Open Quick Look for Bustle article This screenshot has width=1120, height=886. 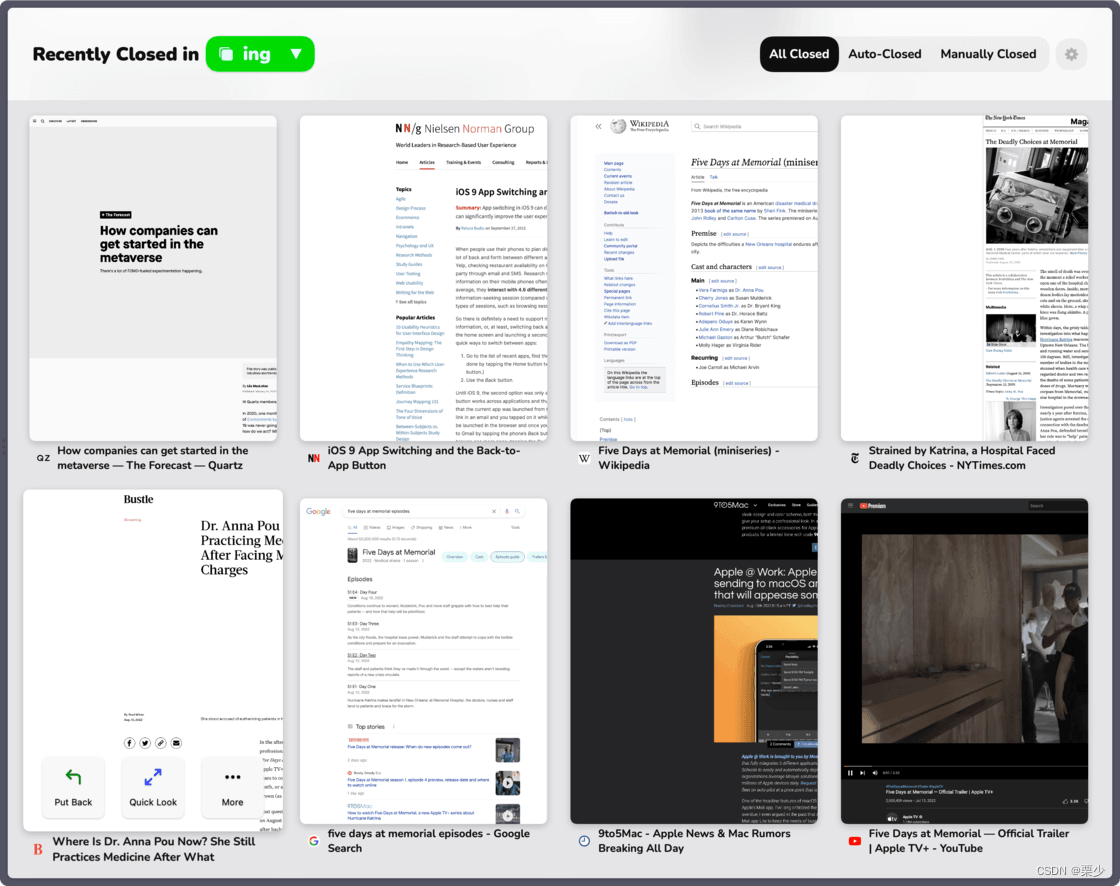point(153,787)
